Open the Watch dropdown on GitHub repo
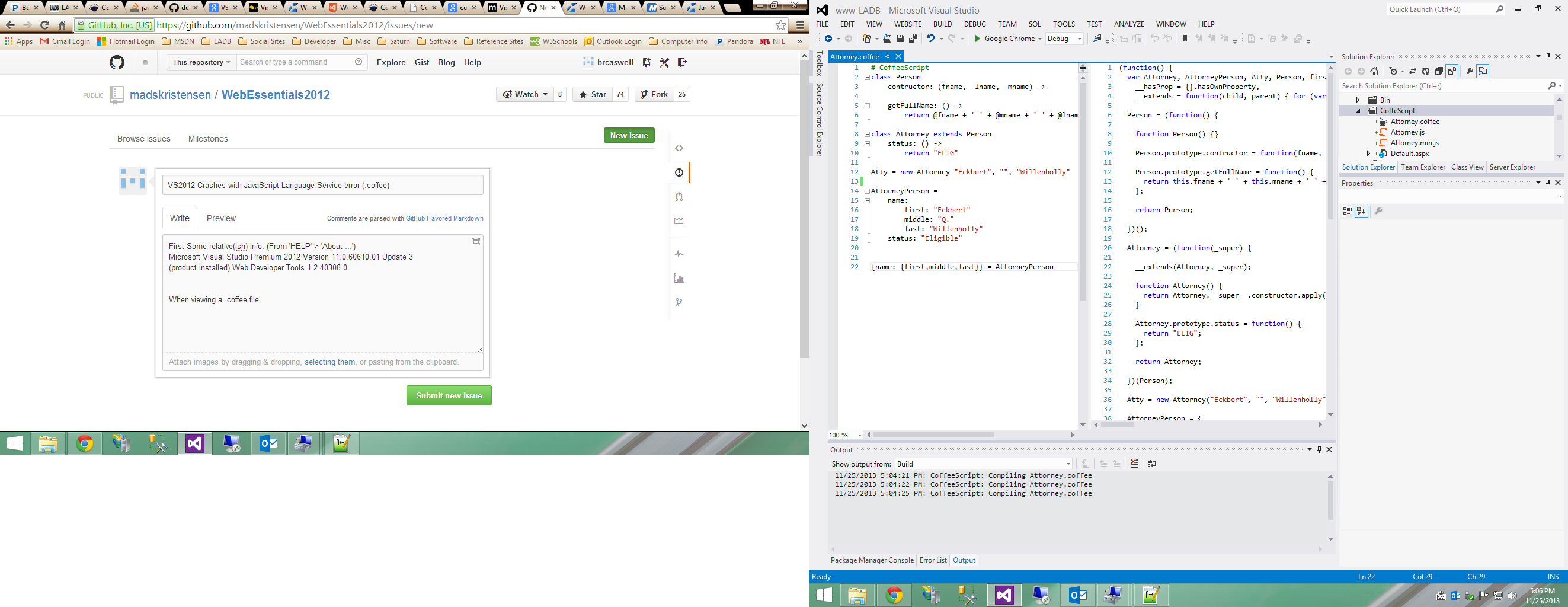 tap(524, 94)
